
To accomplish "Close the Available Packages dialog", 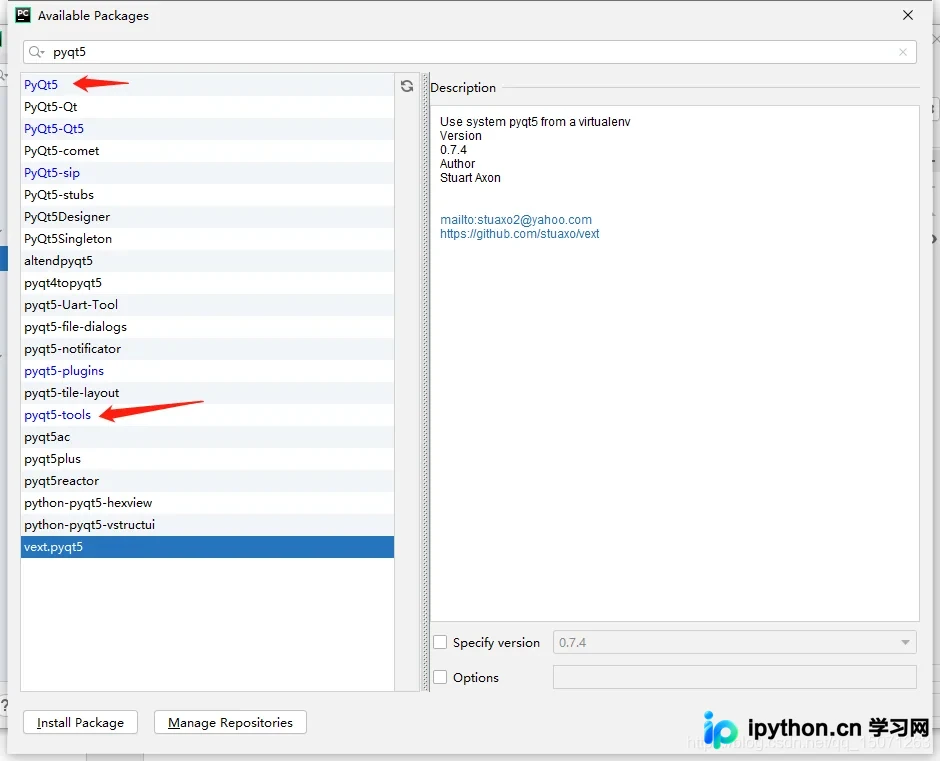I will click(908, 15).
